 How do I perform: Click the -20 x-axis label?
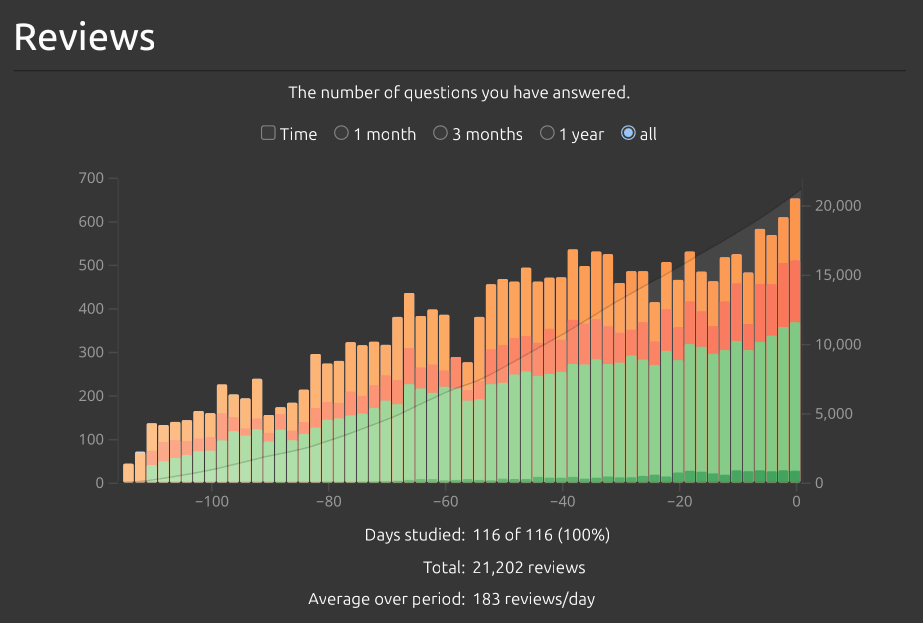coord(679,502)
